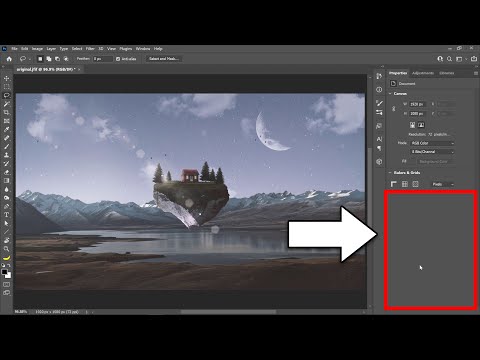This screenshot has height=360, width=480.
Task: Choose Subtract from Selection mode button
Action: [57, 59]
